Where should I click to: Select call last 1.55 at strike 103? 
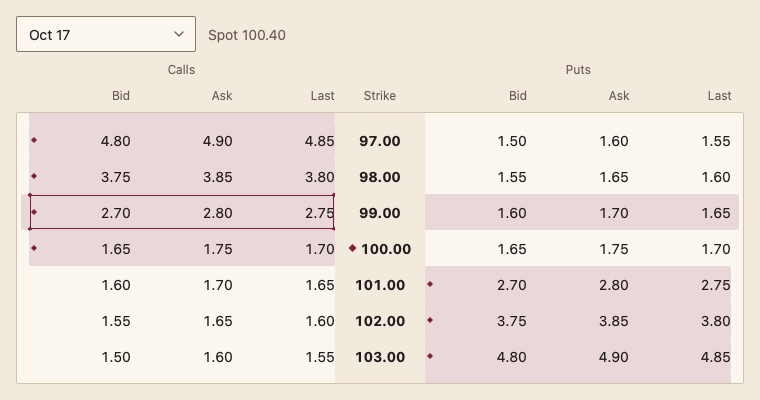tap(319, 357)
